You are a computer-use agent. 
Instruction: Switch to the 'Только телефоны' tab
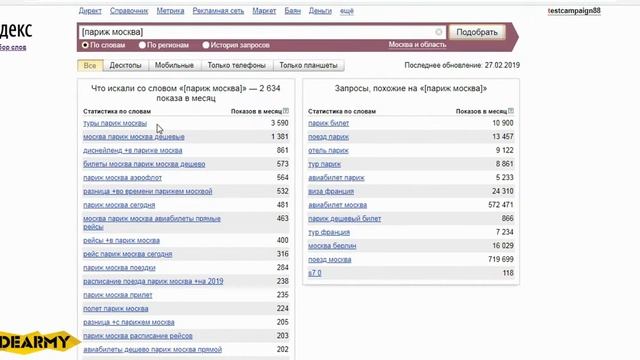pyautogui.click(x=237, y=65)
